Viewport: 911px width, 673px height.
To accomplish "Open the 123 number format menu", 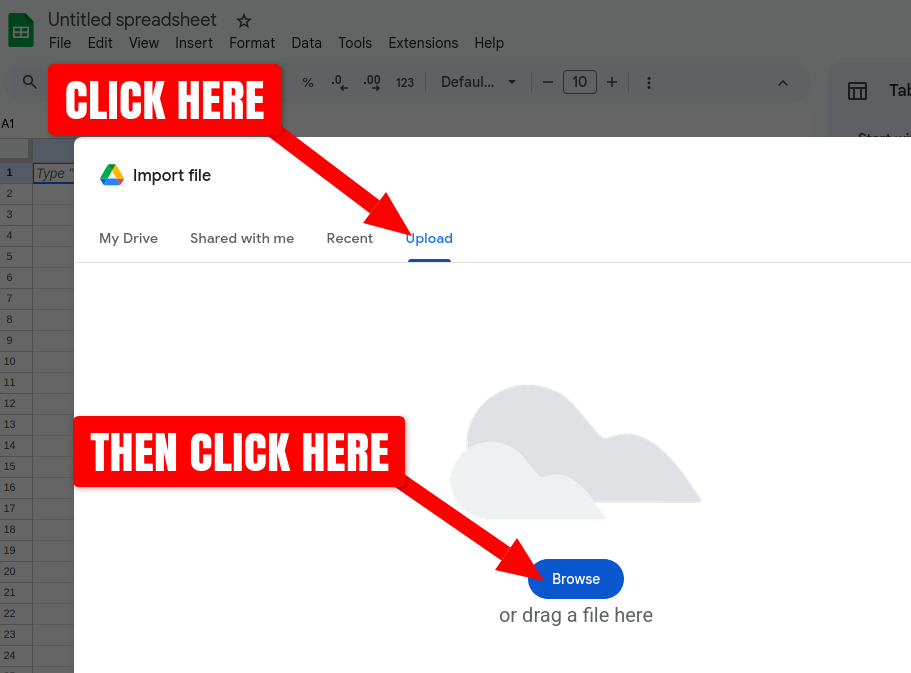I will 404,82.
